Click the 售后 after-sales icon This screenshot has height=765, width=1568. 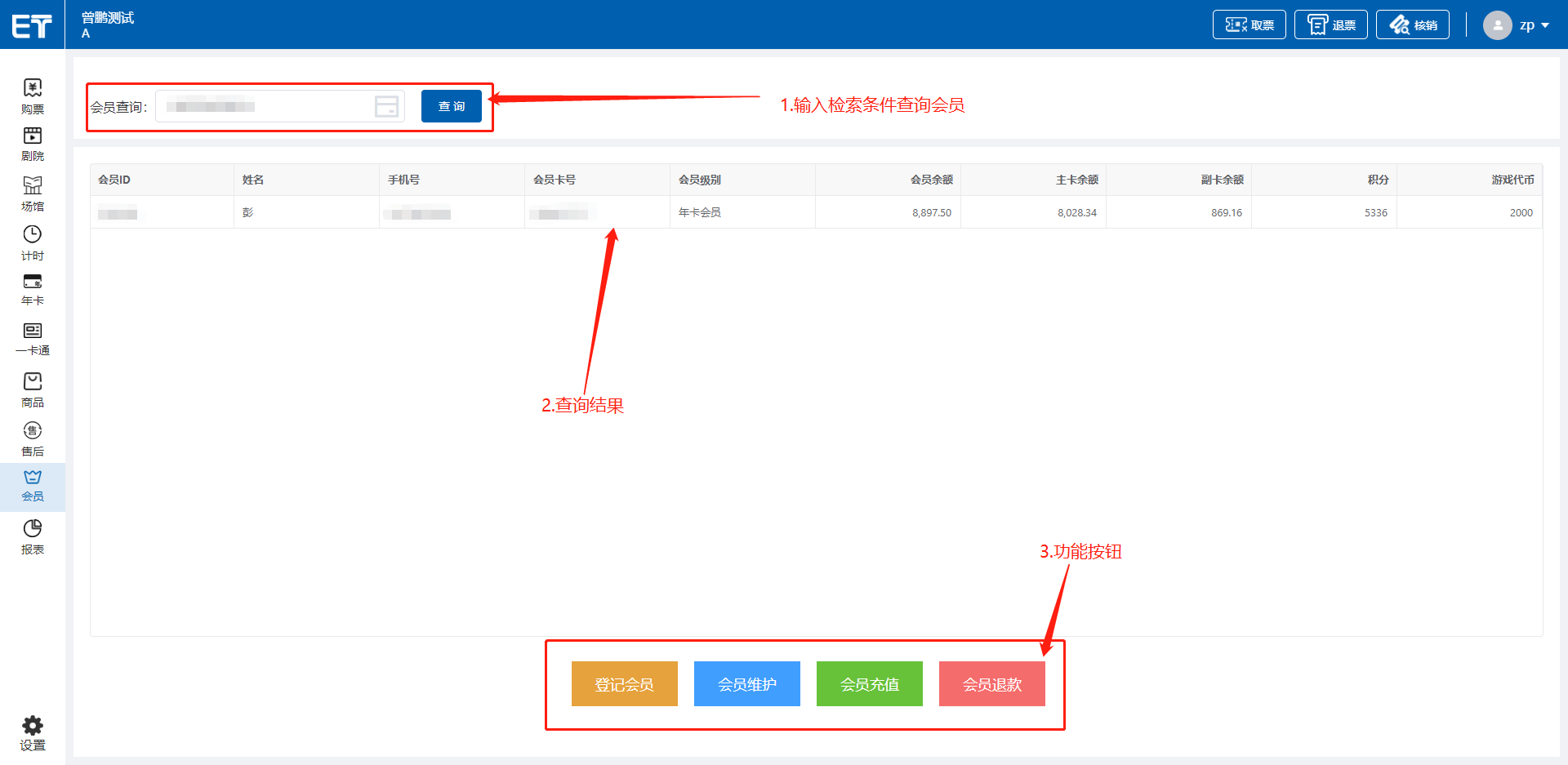point(33,431)
